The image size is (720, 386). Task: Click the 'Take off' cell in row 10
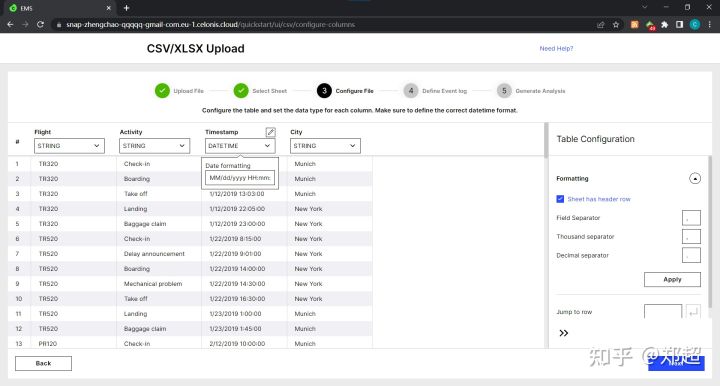coord(135,298)
